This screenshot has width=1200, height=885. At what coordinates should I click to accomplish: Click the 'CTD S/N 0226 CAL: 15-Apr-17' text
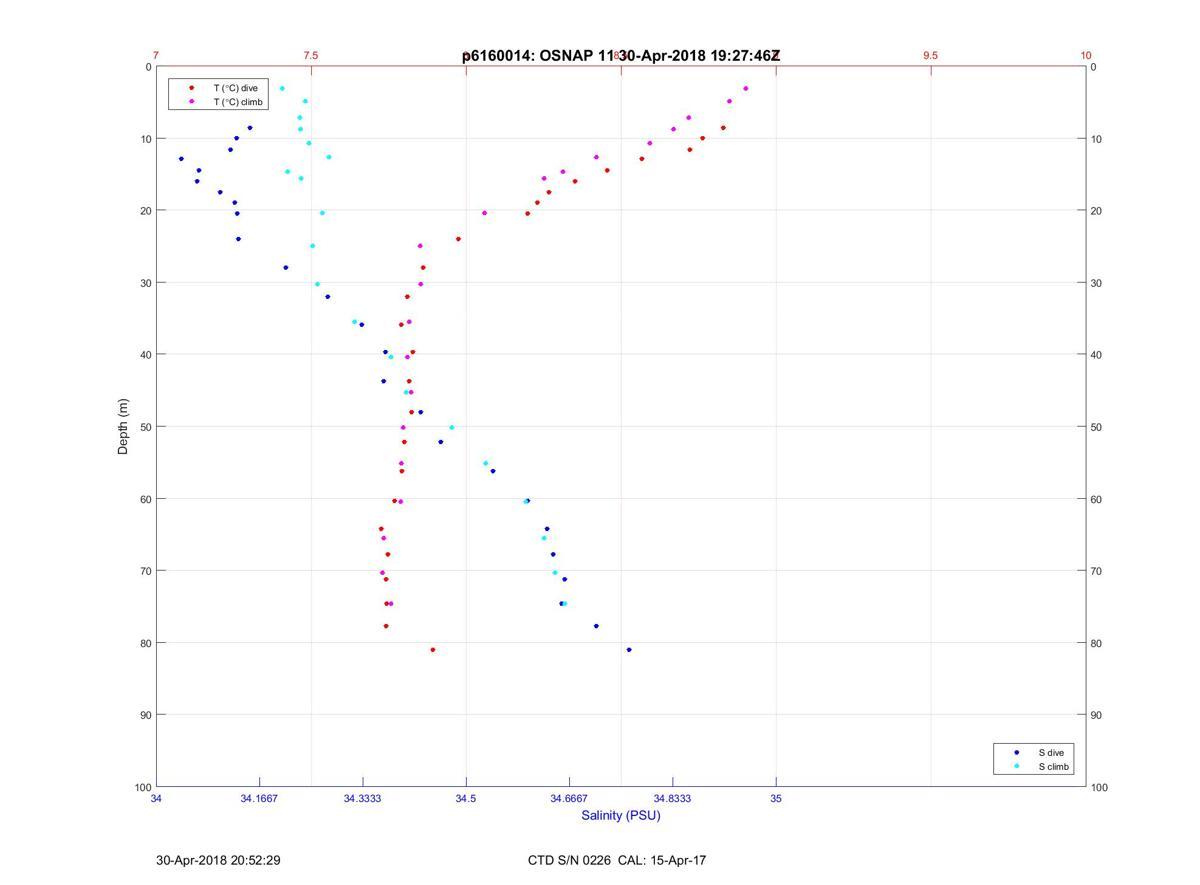[x=617, y=860]
